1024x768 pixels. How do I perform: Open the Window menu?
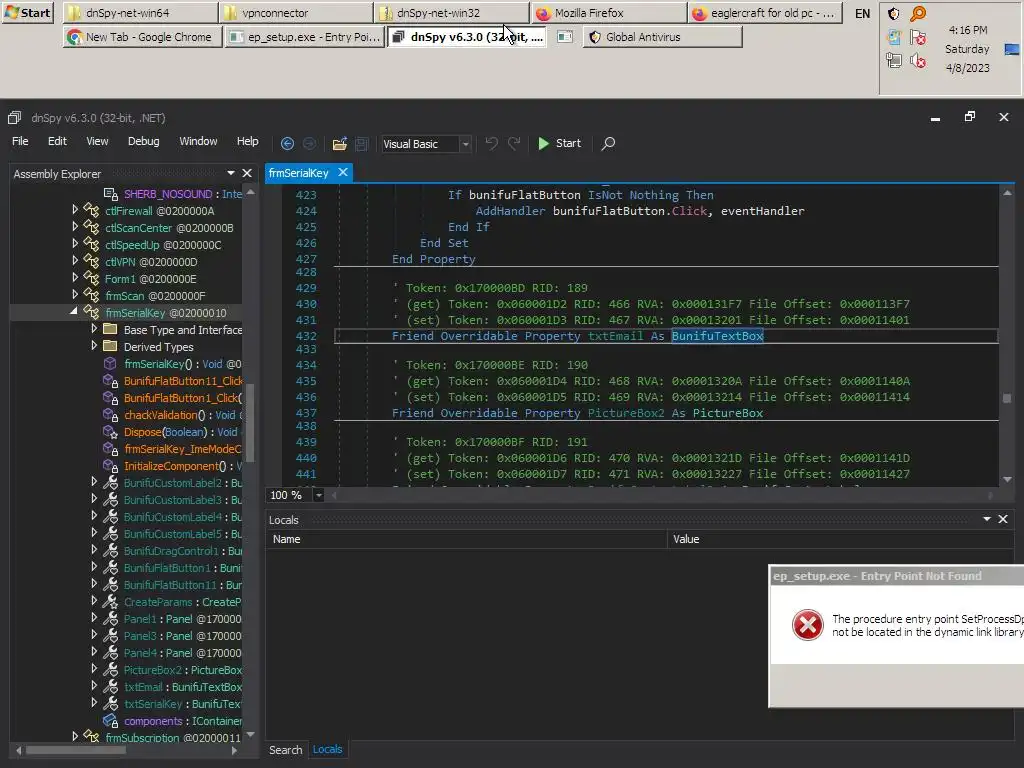pos(198,141)
